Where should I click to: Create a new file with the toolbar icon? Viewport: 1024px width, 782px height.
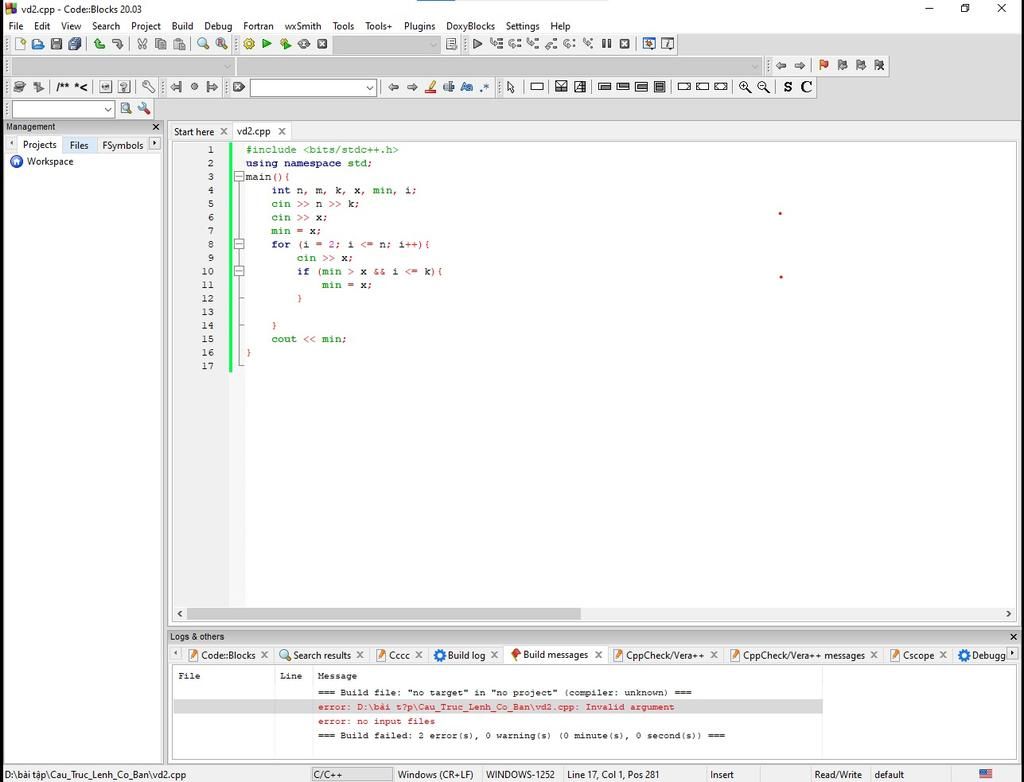pos(20,44)
